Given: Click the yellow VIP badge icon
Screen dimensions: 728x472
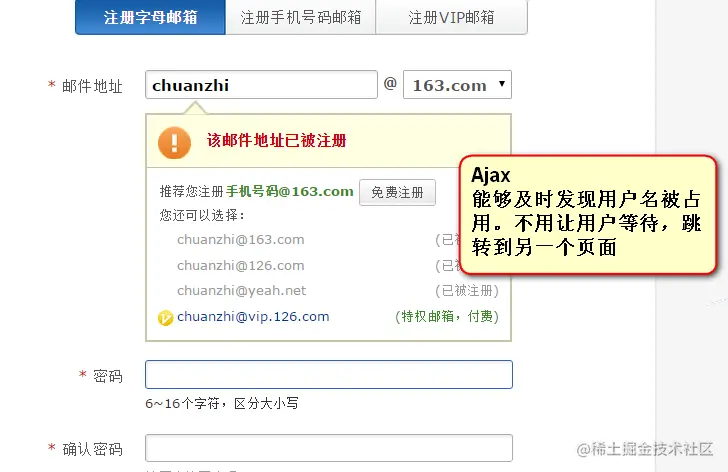Looking at the screenshot, I should [166, 318].
